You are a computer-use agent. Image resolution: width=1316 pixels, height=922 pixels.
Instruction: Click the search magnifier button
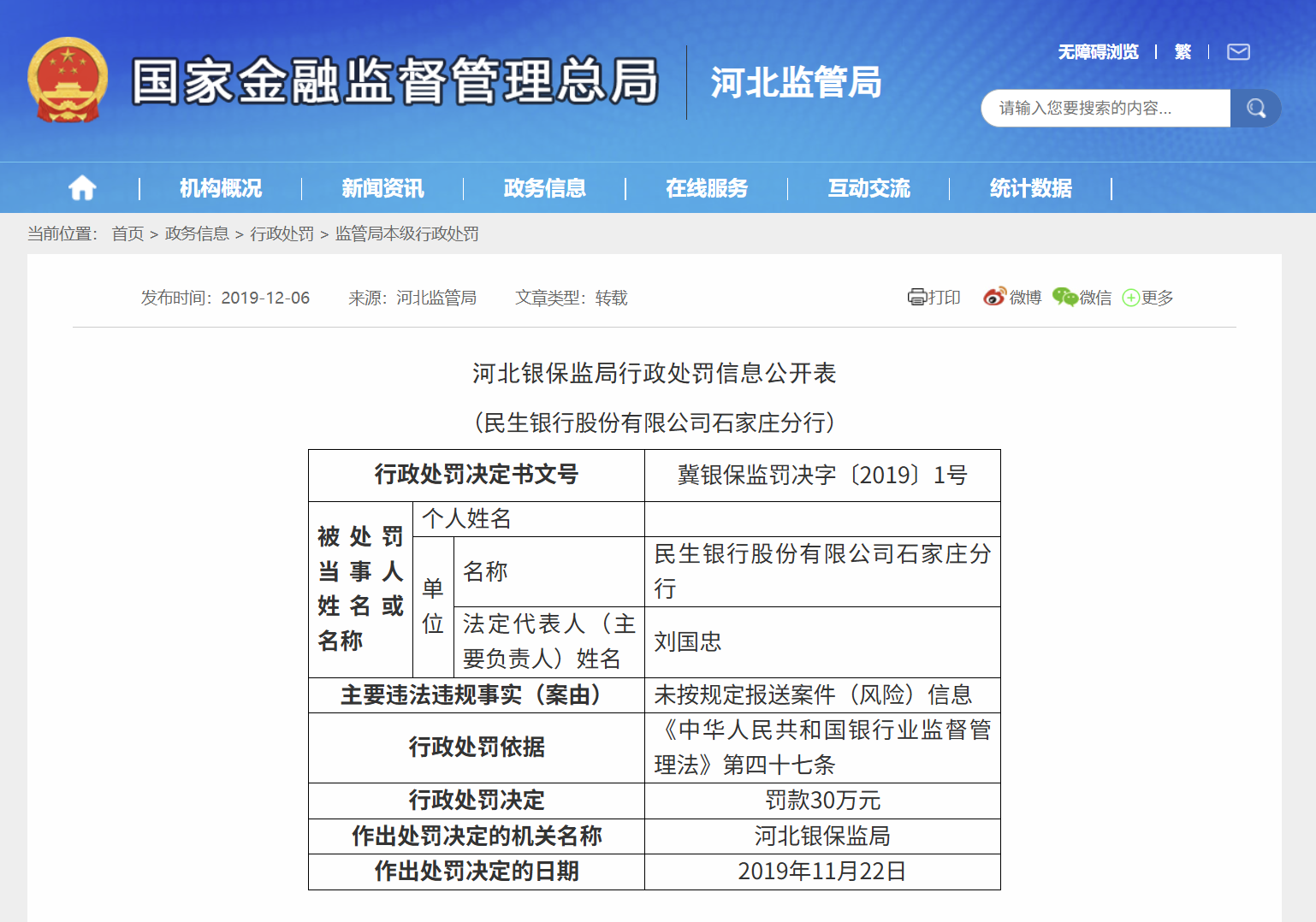[x=1255, y=108]
